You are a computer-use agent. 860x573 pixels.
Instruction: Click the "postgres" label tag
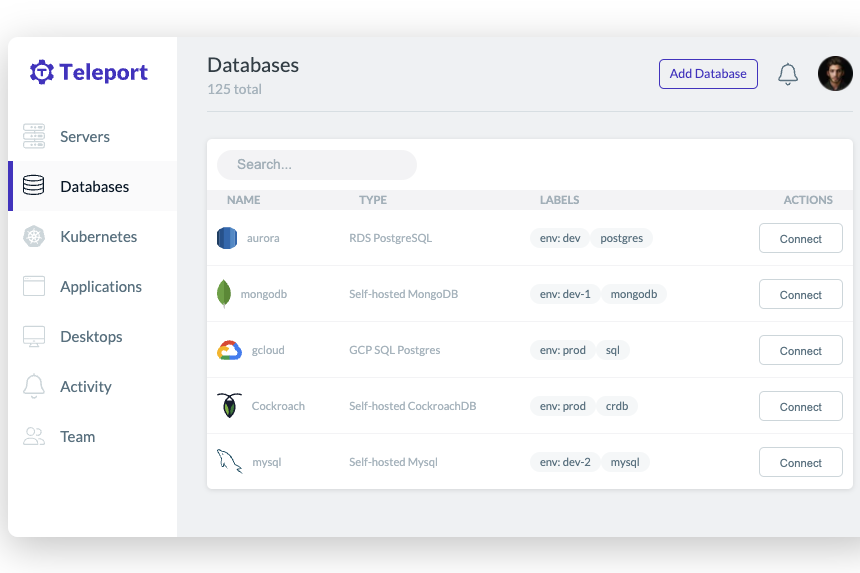pyautogui.click(x=621, y=238)
